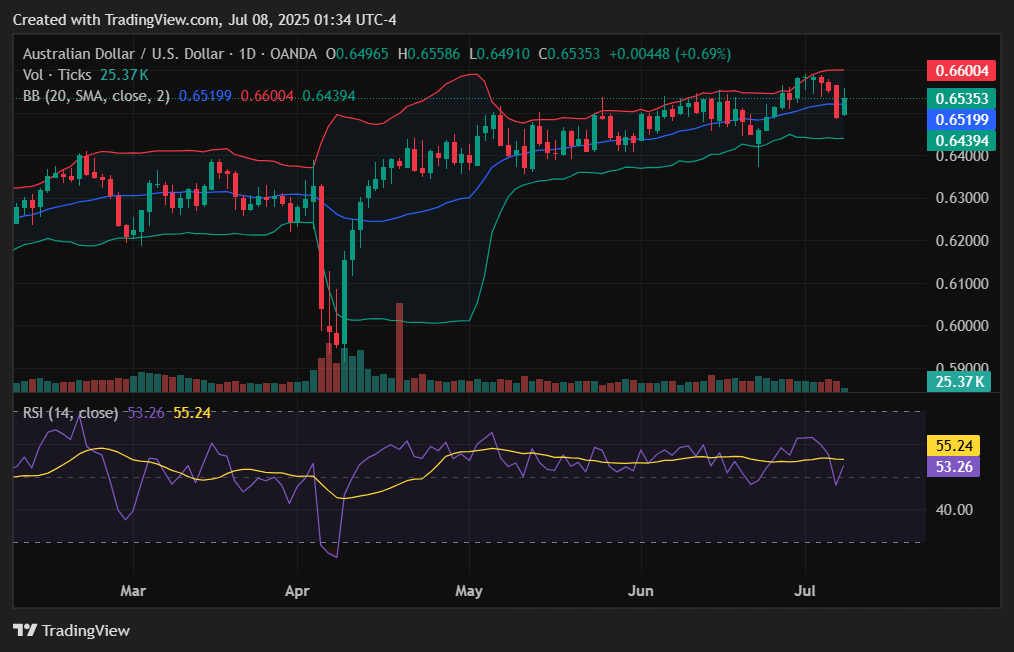This screenshot has height=652, width=1014.
Task: Click the BB basis value 0.65199 in legend
Action: (205, 96)
